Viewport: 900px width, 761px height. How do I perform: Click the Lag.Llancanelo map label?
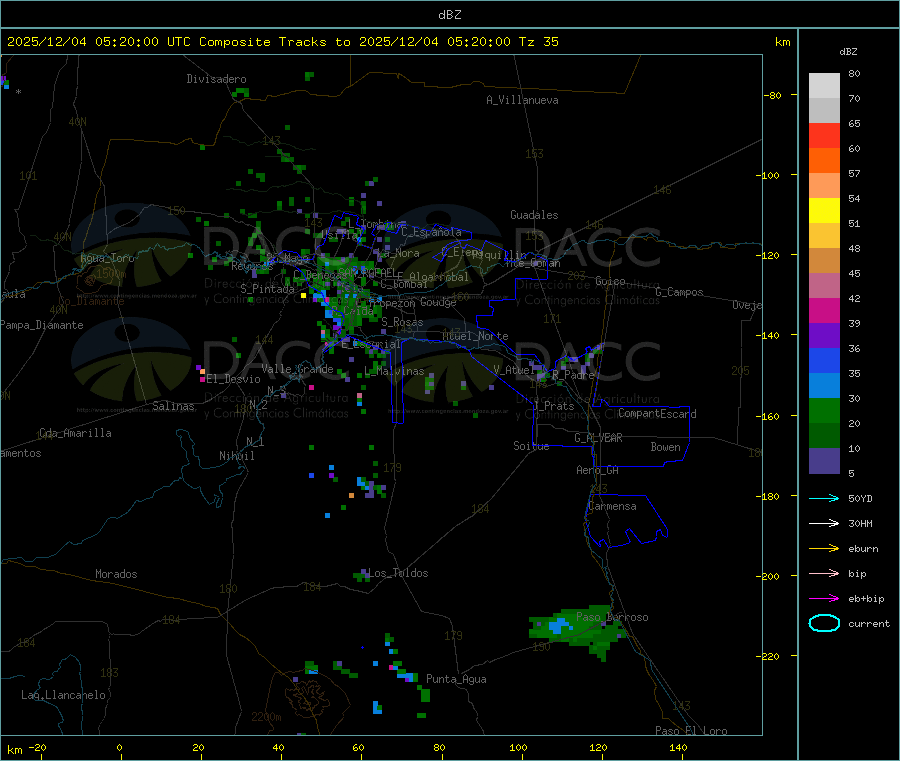click(64, 695)
